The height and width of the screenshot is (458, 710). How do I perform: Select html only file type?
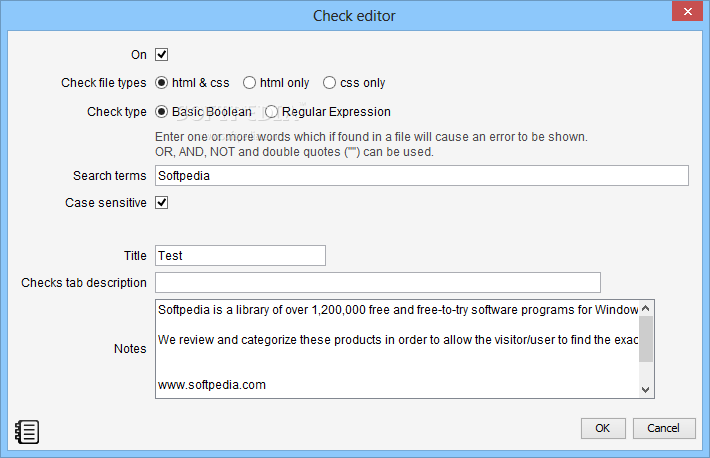coord(249,83)
